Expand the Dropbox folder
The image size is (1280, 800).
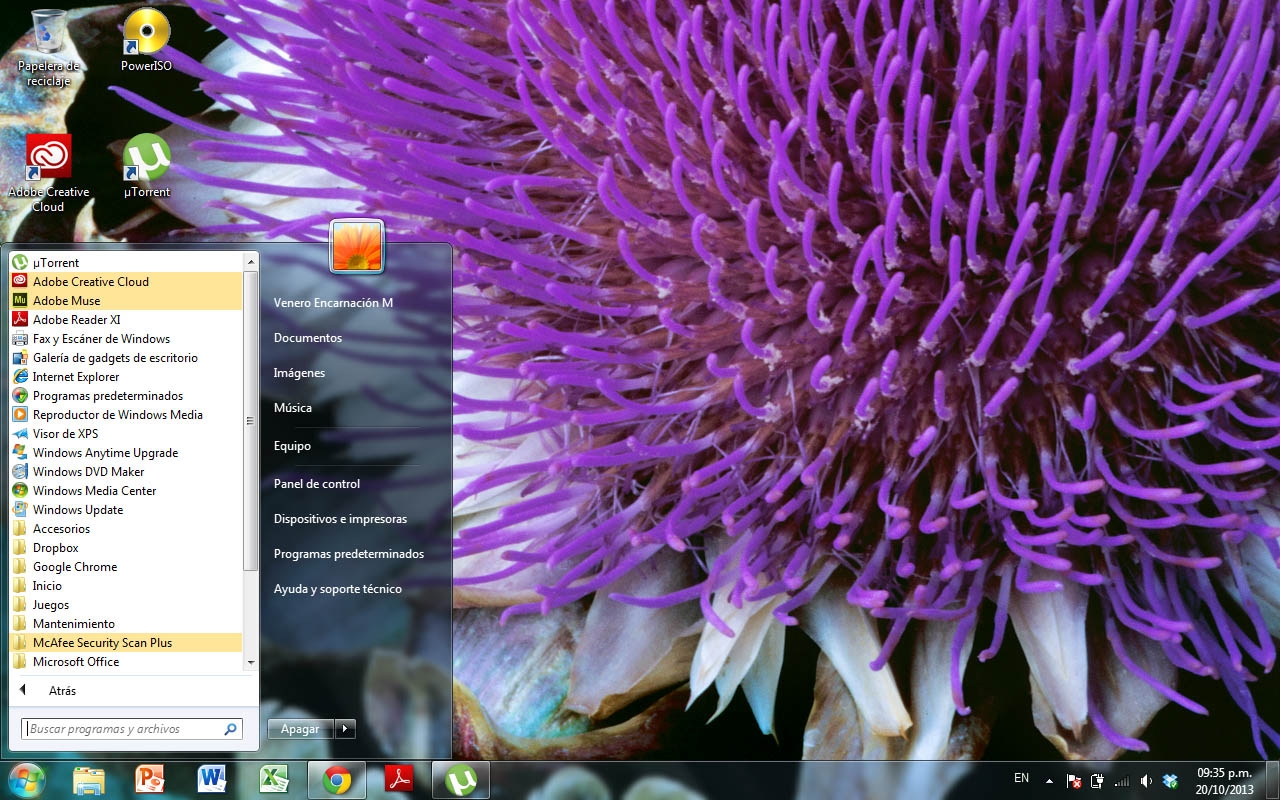click(x=126, y=547)
